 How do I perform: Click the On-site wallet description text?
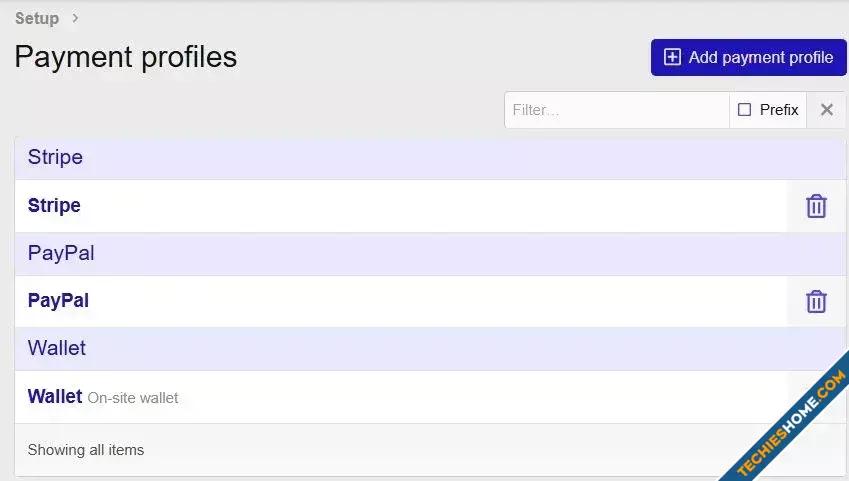click(133, 398)
